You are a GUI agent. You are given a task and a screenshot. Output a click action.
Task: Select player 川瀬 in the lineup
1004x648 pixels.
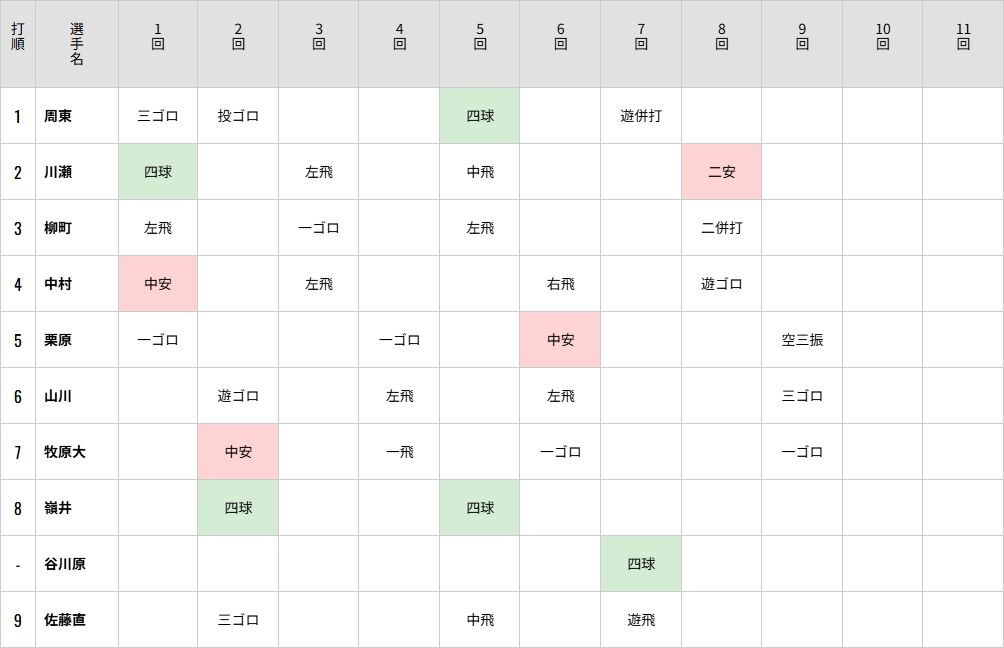tap(58, 172)
